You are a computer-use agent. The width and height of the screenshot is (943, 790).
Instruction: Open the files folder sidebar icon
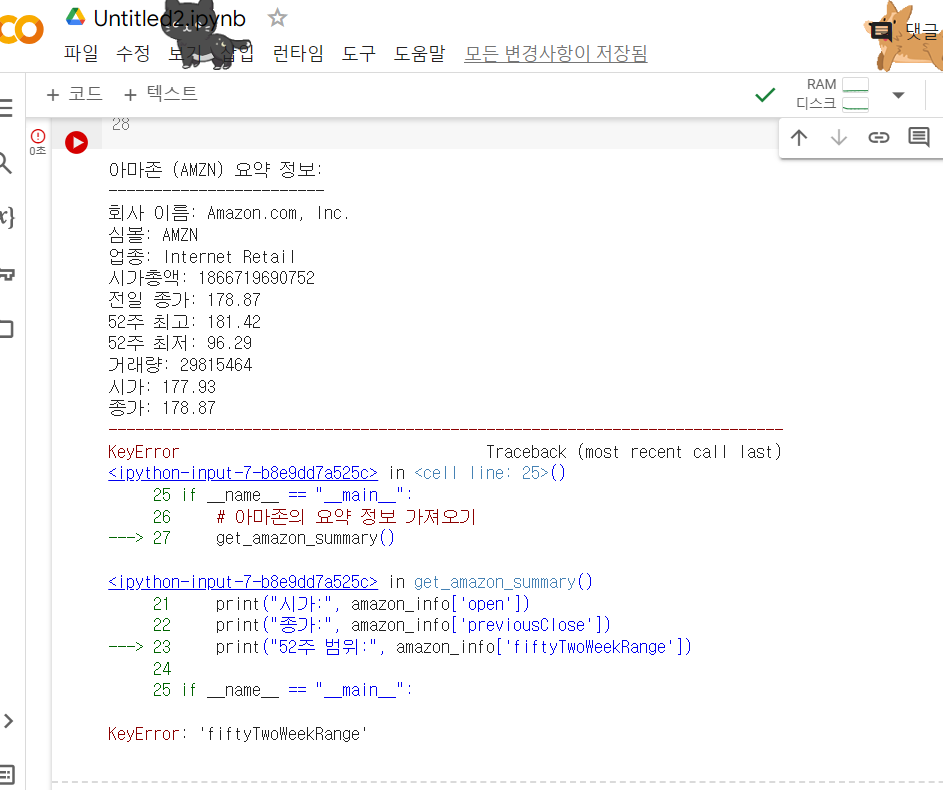7,329
